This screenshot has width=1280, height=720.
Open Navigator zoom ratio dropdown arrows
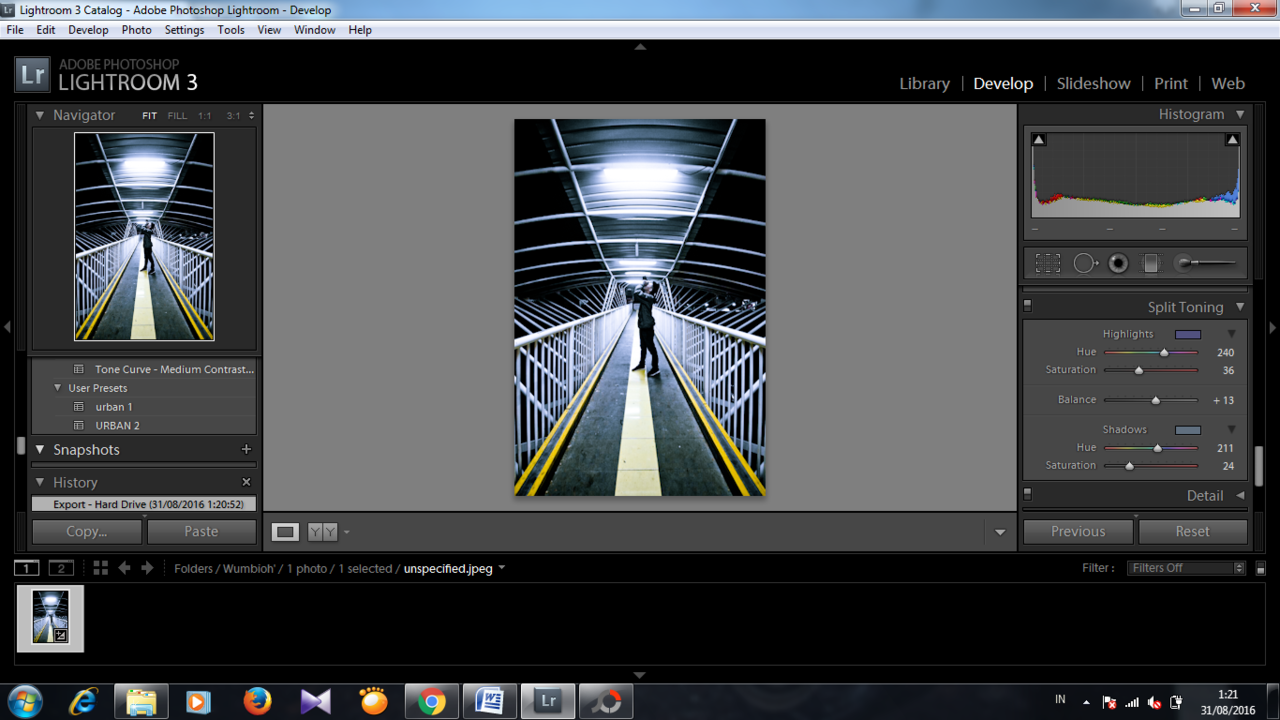click(x=251, y=116)
